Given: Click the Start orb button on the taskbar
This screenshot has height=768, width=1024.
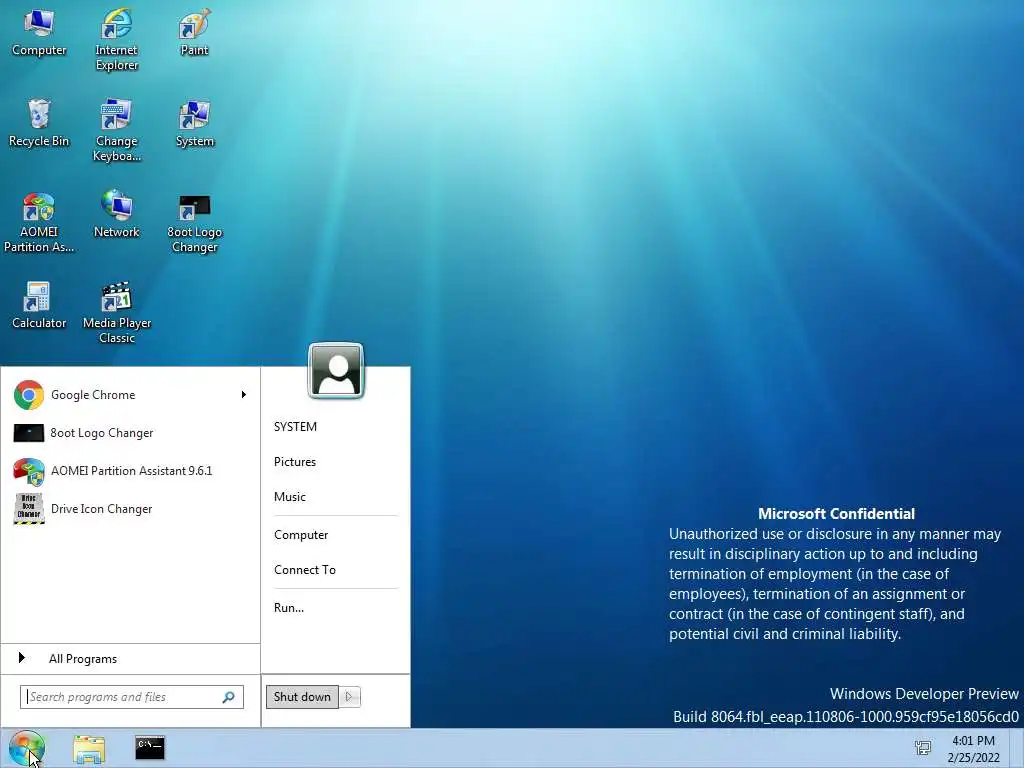Looking at the screenshot, I should click(27, 748).
